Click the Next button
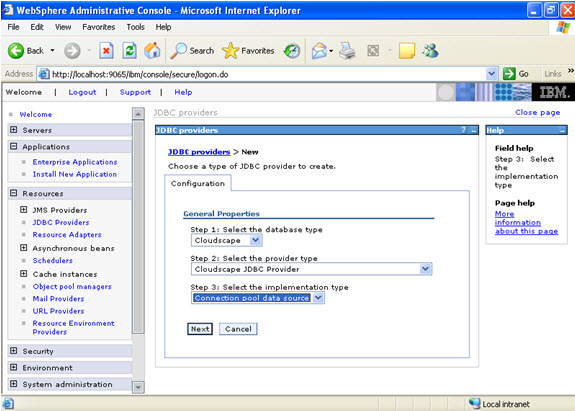This screenshot has height=411, width=575. (x=200, y=329)
